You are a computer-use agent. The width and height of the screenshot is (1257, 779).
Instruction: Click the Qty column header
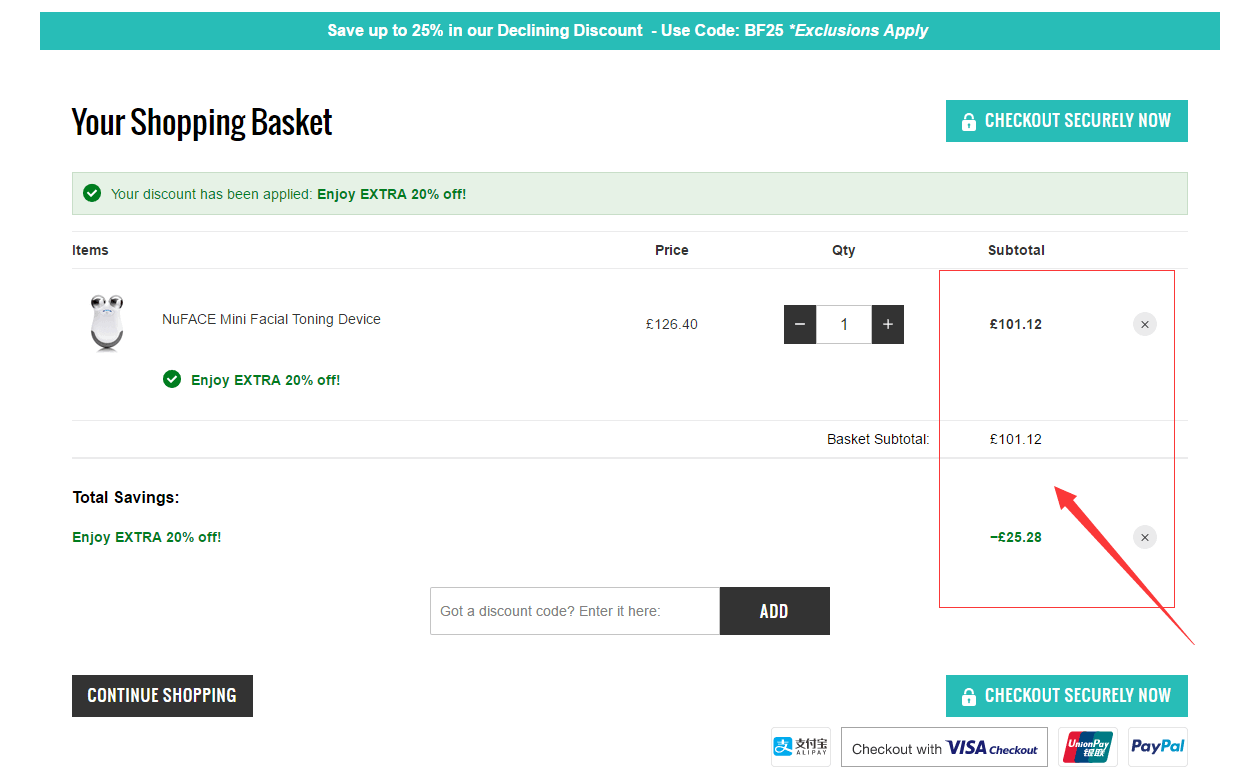tap(844, 250)
